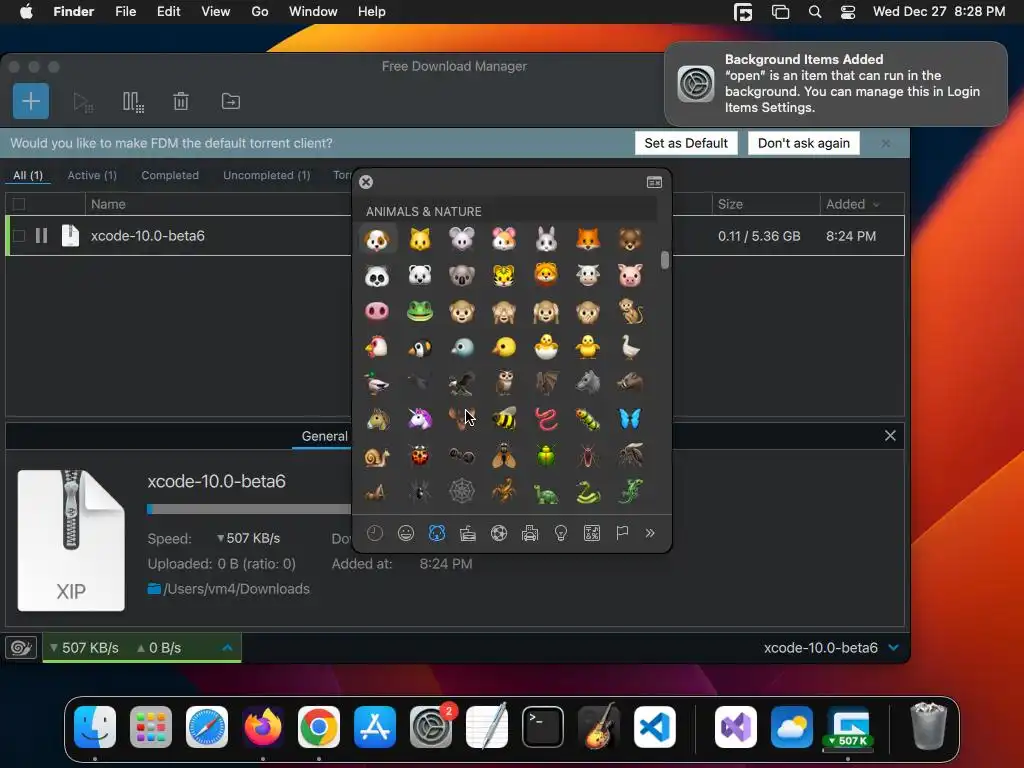
Task: Open Control Center in the menu bar
Action: pos(848,12)
